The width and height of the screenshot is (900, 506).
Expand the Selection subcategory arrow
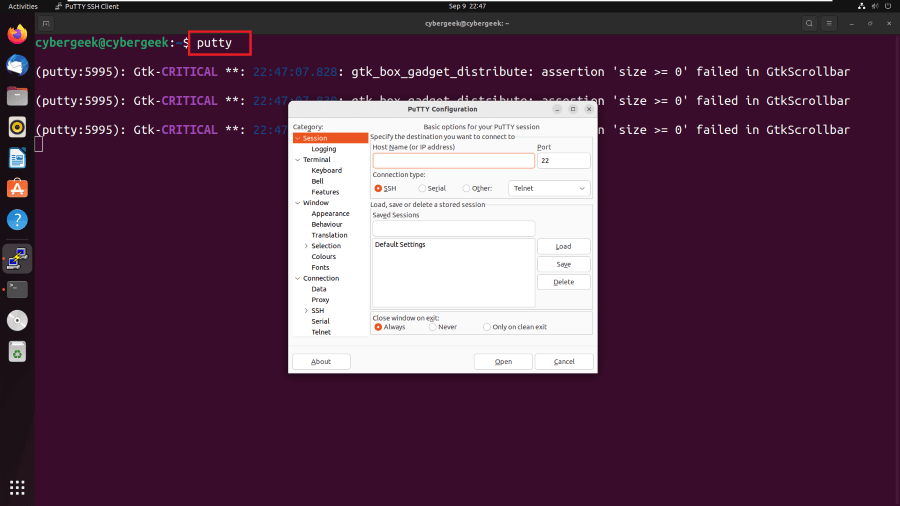pyautogui.click(x=306, y=246)
